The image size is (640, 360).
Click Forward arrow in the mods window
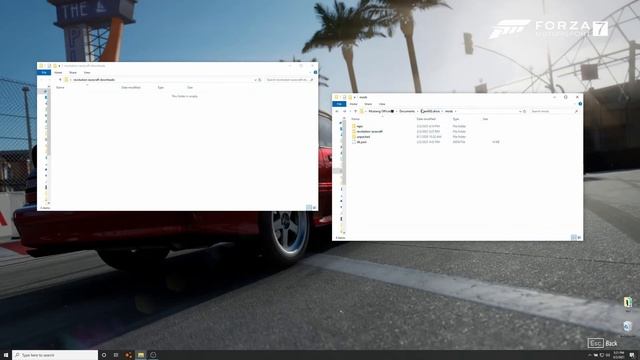pos(344,111)
